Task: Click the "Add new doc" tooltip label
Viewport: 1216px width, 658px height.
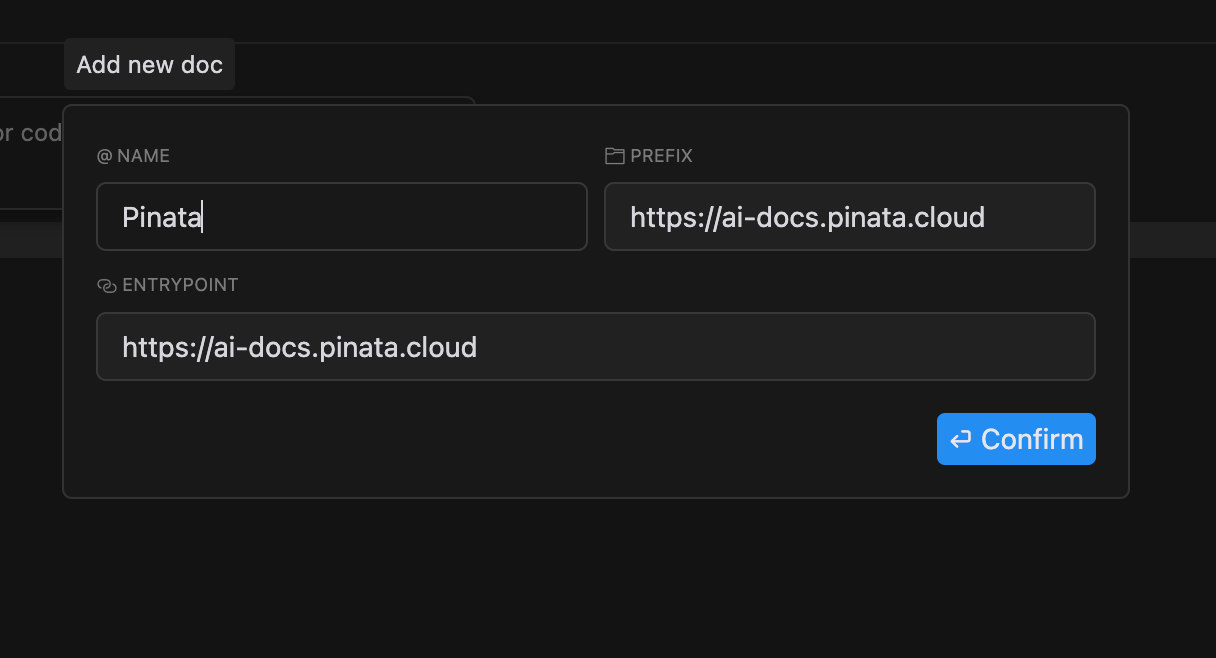Action: click(x=149, y=65)
